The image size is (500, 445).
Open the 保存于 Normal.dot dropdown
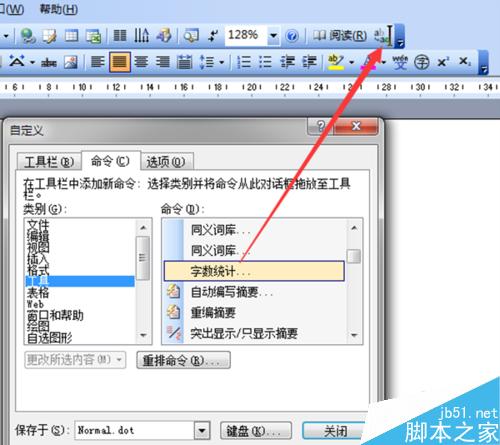[x=202, y=430]
